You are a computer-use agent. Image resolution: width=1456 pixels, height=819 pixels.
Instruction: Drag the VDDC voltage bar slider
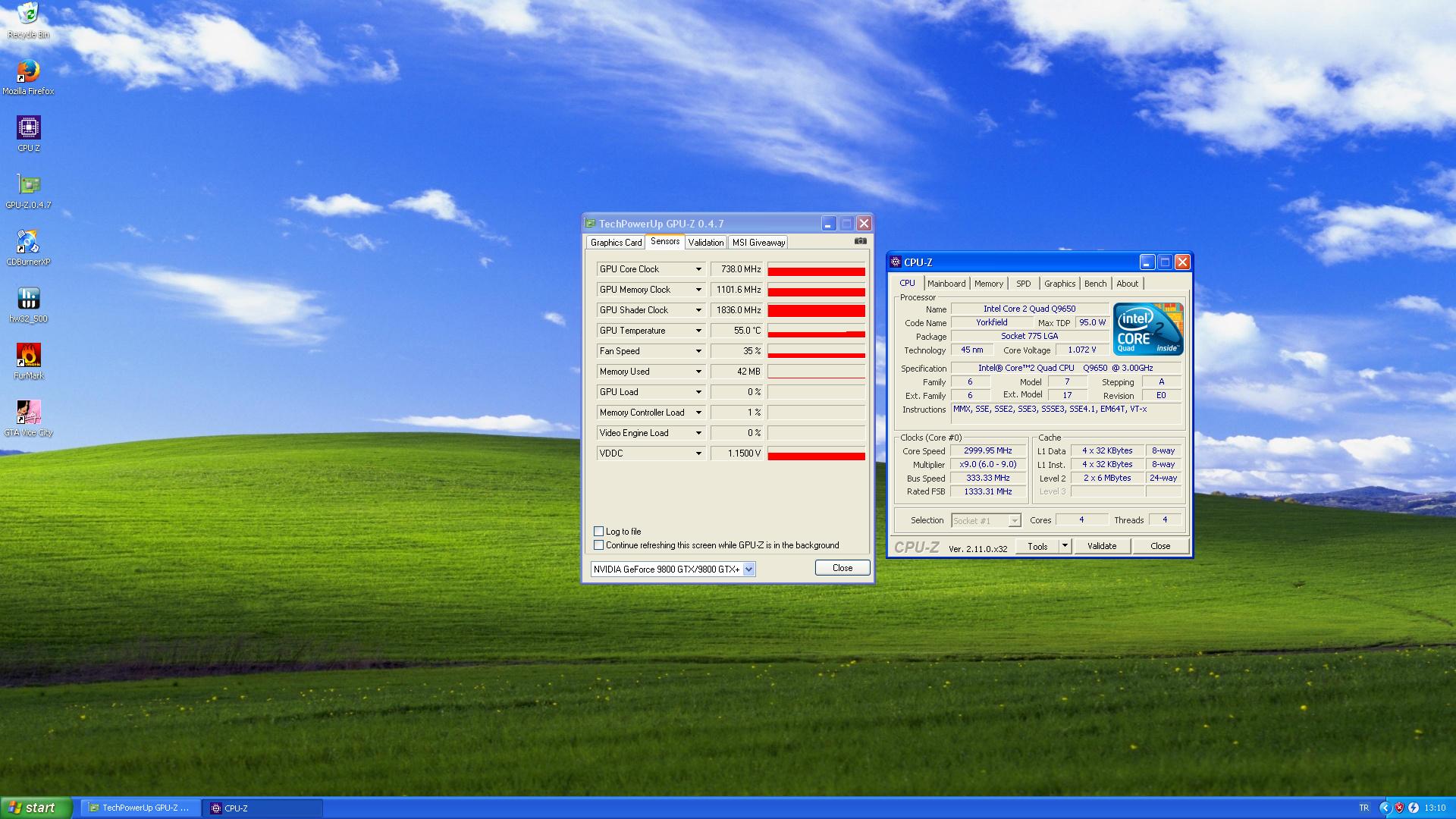(817, 453)
